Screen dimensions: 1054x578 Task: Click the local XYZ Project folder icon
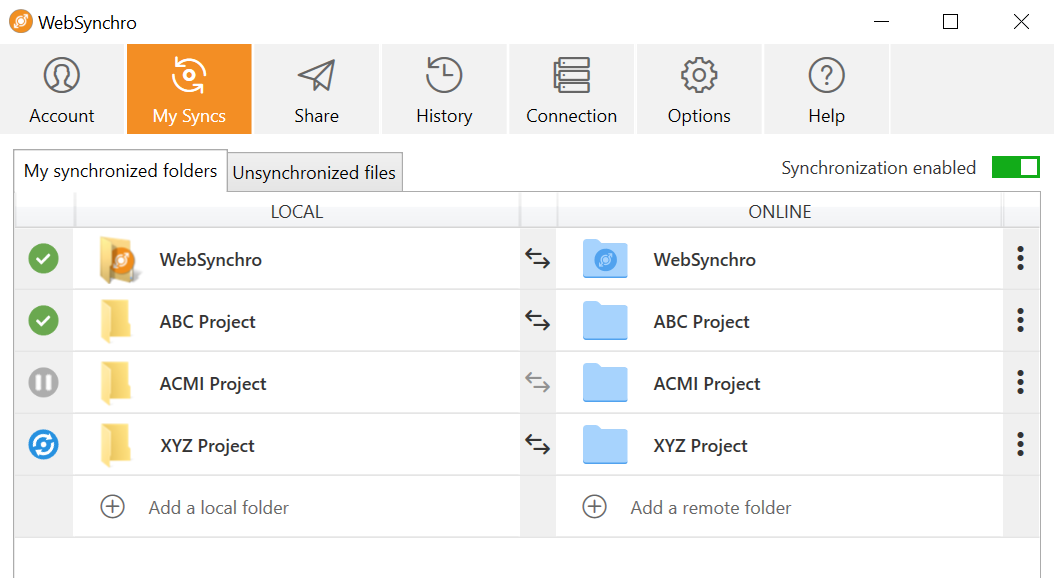116,445
